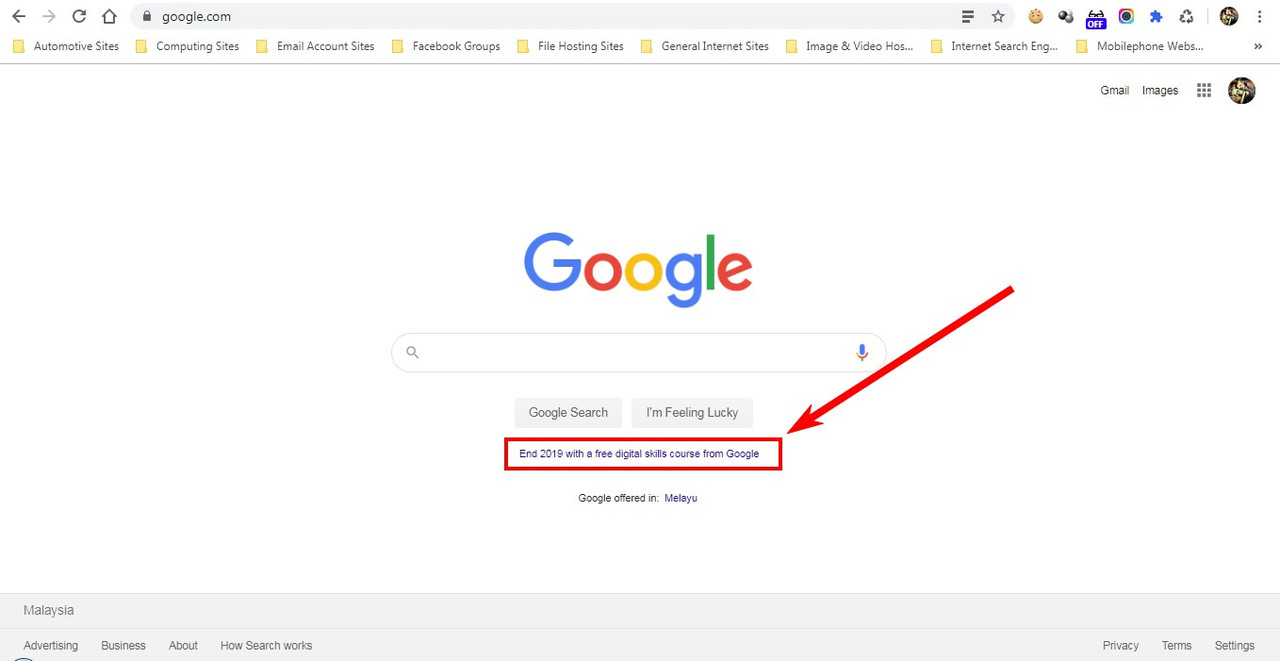The width and height of the screenshot is (1280, 661).
Task: Open About footer link
Action: [183, 645]
